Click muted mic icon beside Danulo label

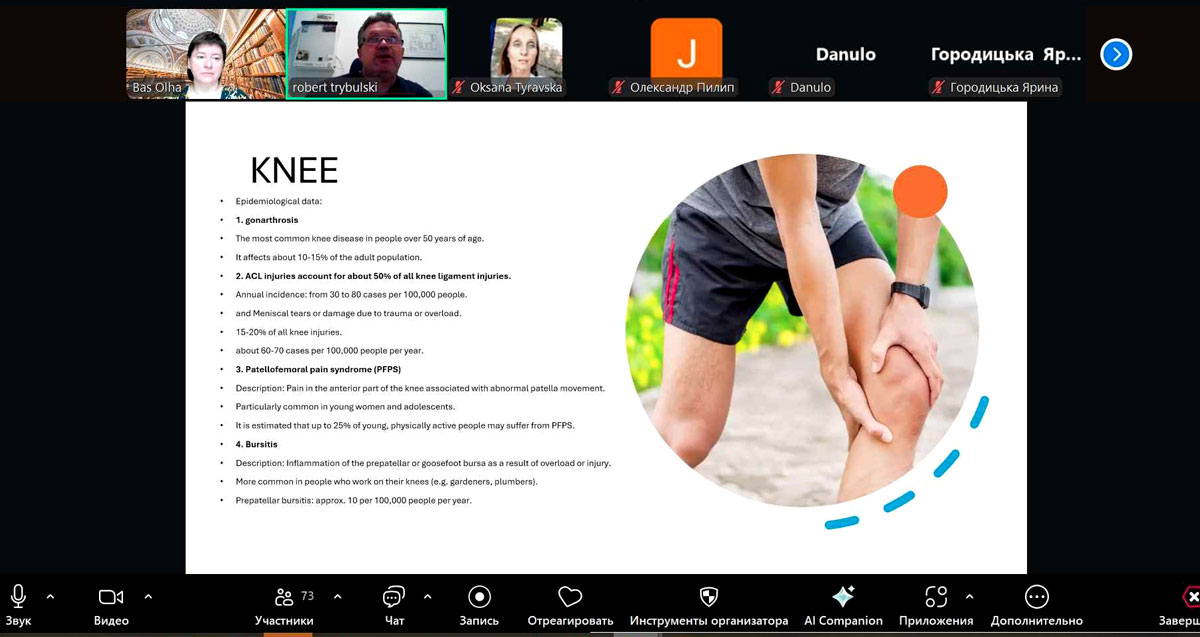pyautogui.click(x=777, y=88)
